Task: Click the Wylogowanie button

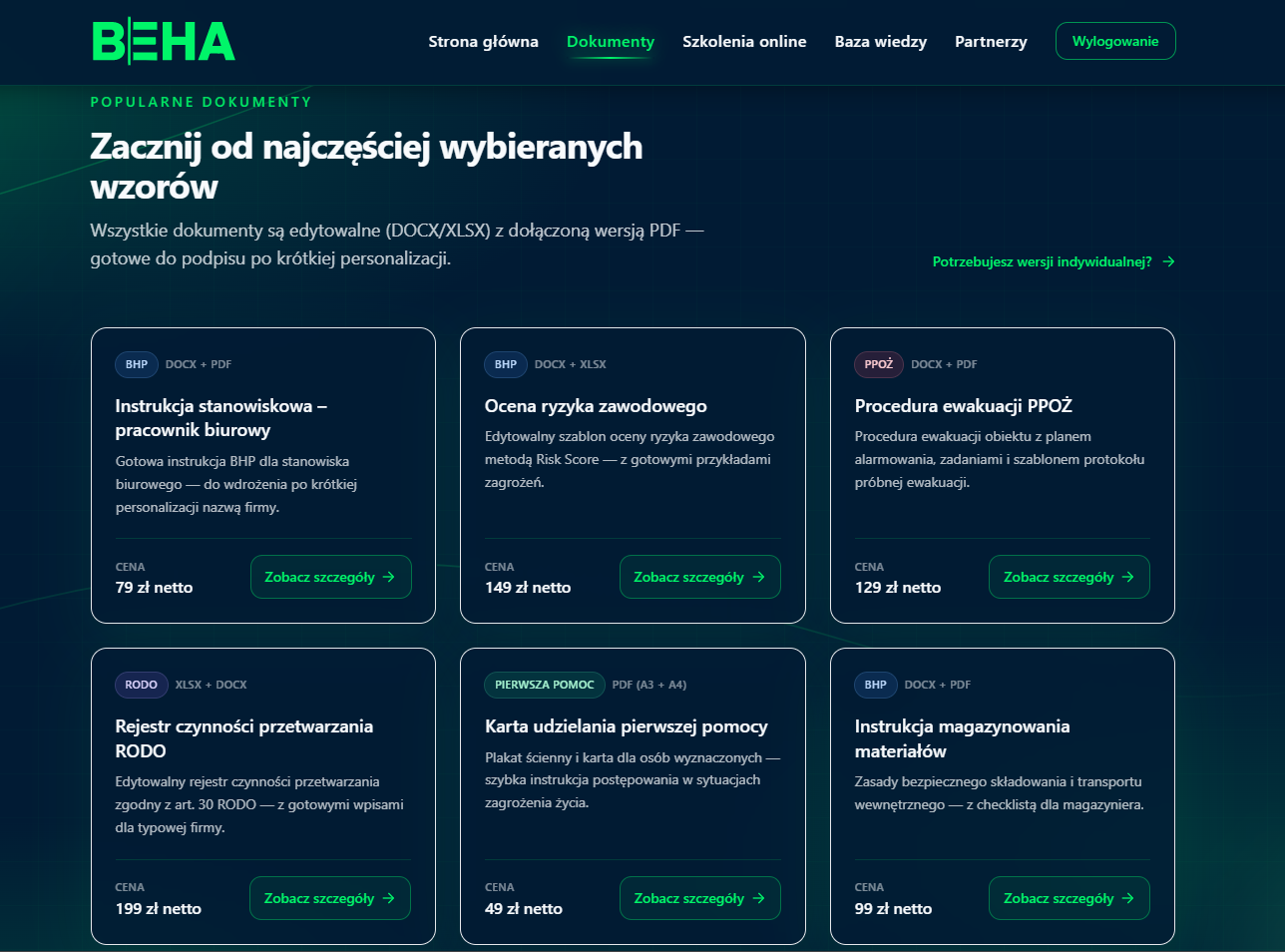Action: [x=1115, y=41]
